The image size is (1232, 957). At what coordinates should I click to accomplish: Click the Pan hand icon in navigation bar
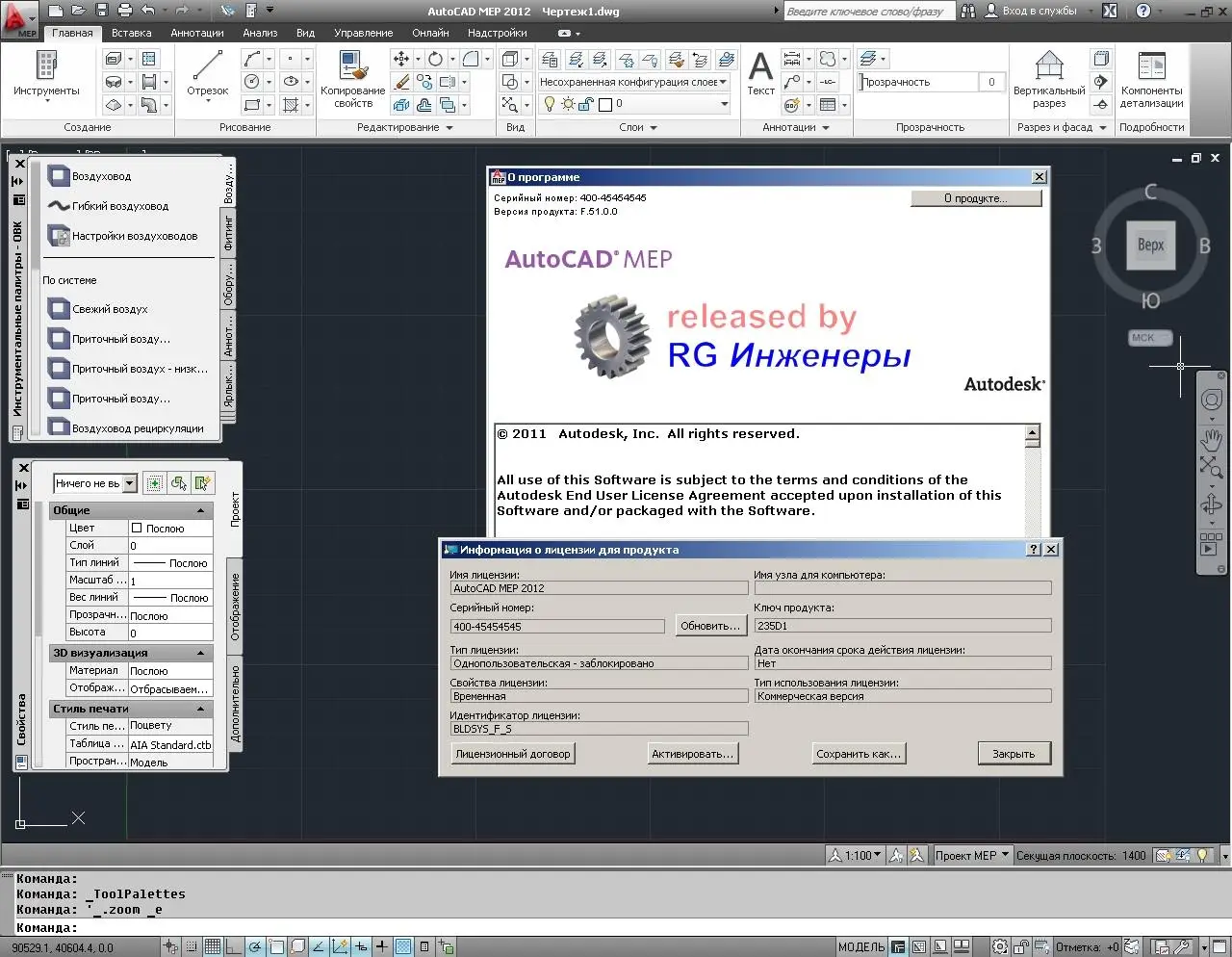(x=1211, y=439)
